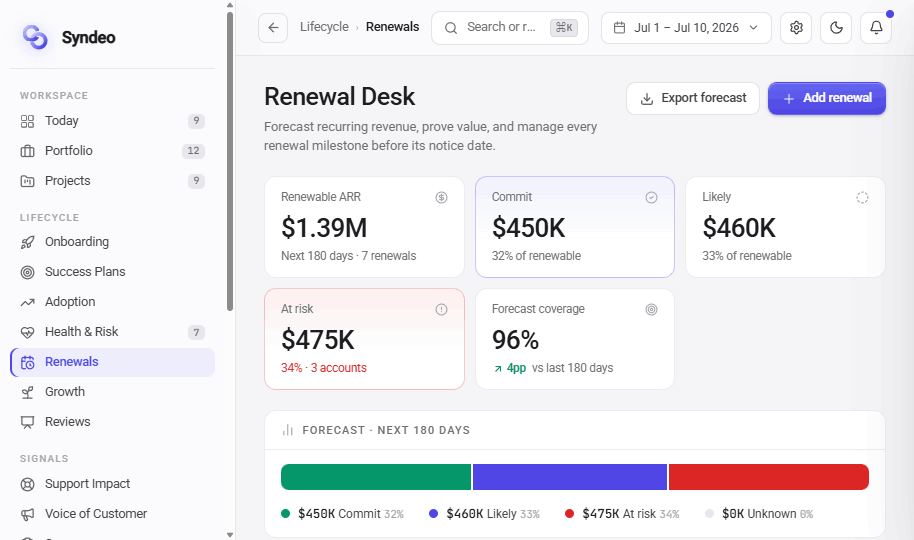The width and height of the screenshot is (914, 540).
Task: Click the red At risk forecast bar segment
Action: [x=768, y=477]
